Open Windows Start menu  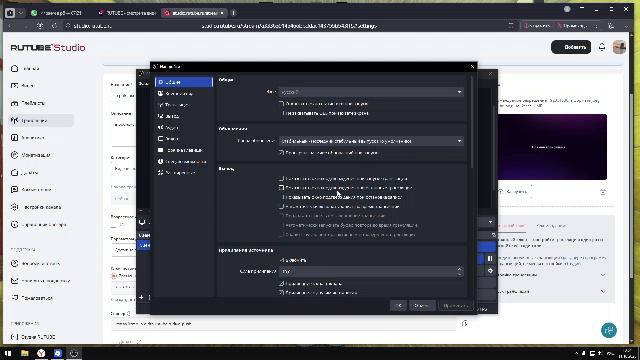[8, 353]
